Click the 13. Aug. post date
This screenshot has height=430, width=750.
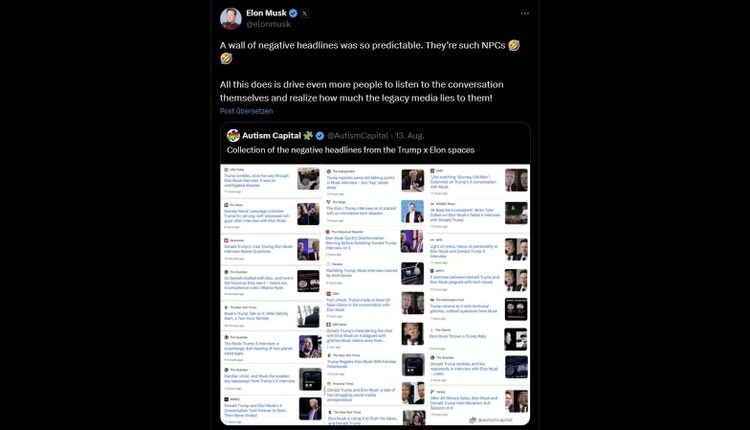point(409,136)
